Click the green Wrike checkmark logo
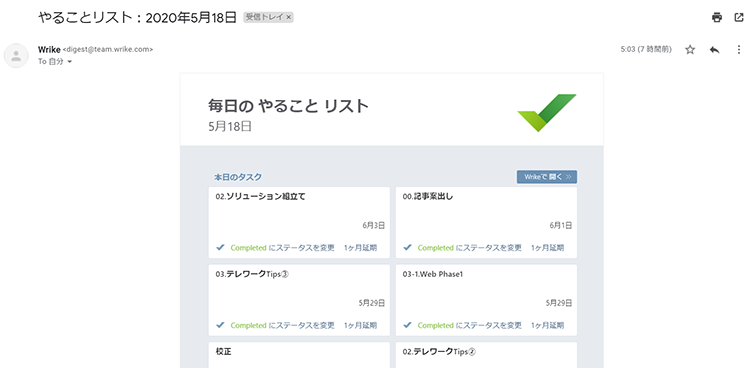Viewport: 750px width, 368px height. click(x=547, y=113)
